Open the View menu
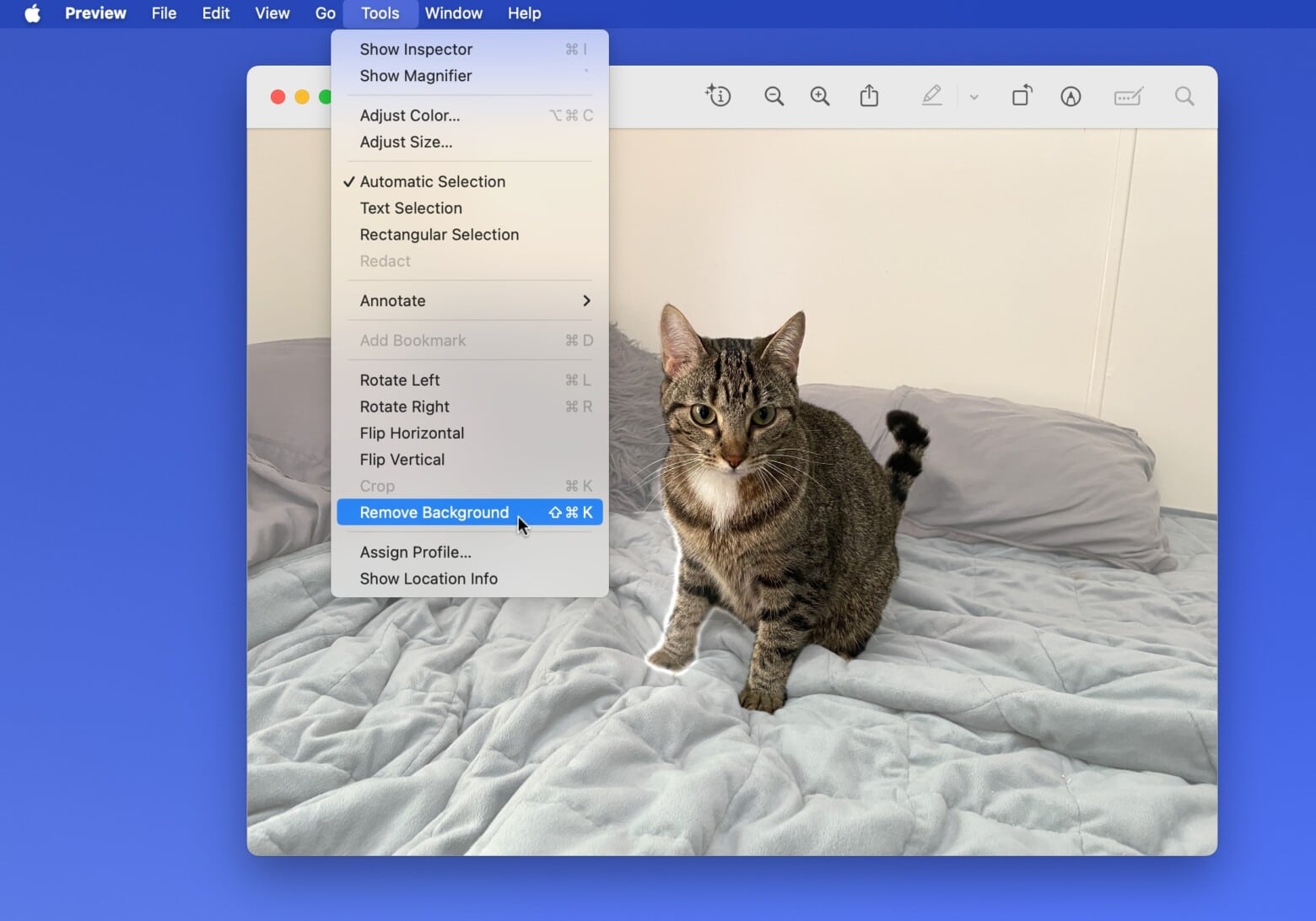 pos(271,13)
